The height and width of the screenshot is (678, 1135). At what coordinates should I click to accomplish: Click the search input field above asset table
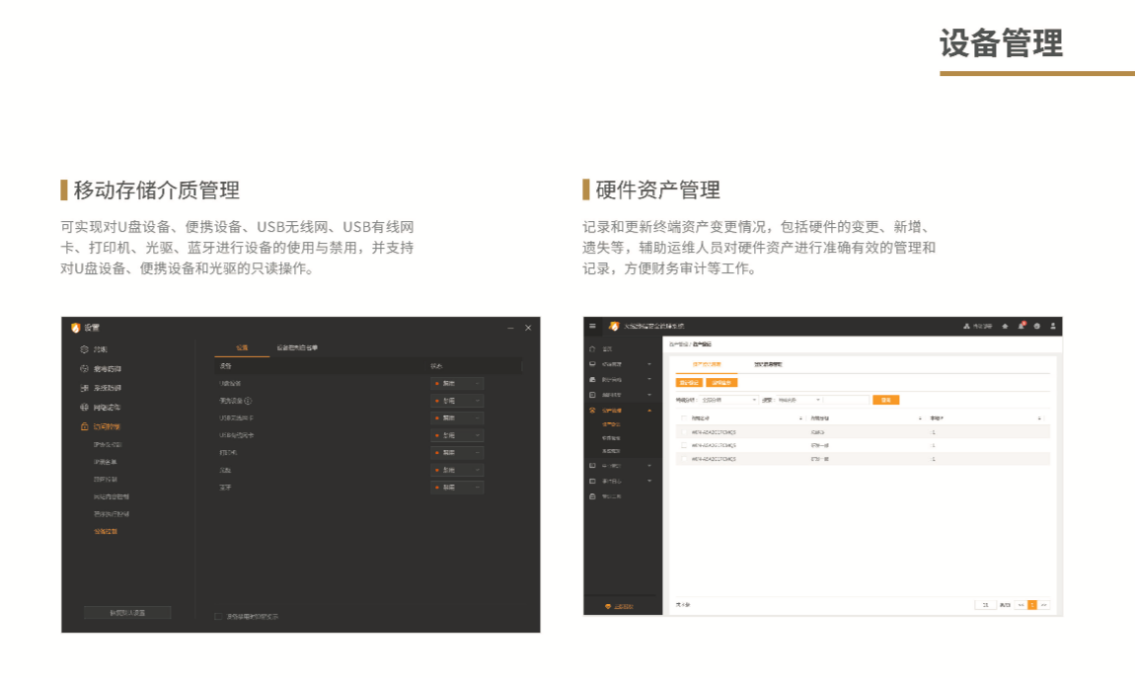coord(845,400)
